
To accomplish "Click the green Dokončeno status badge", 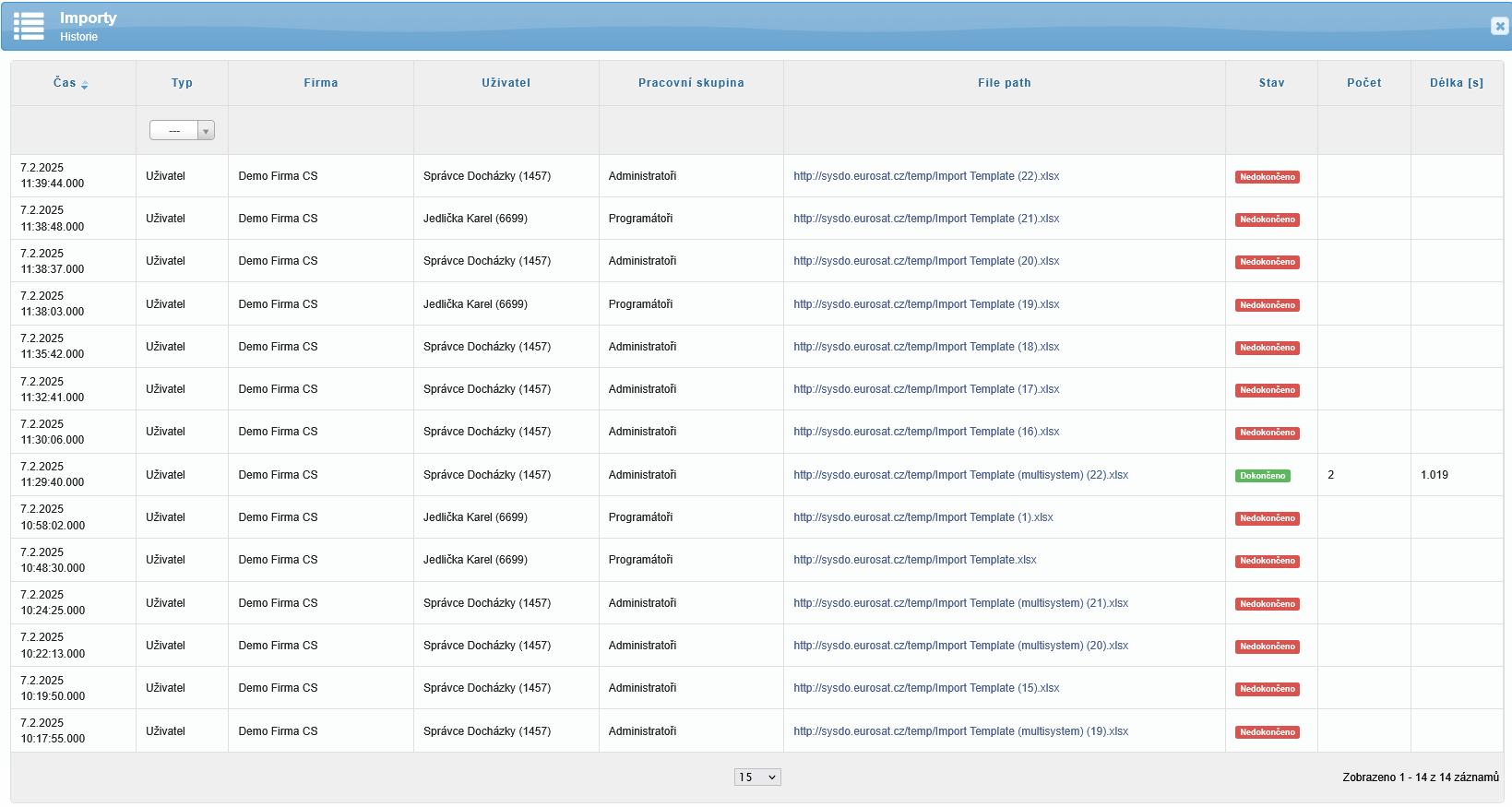I will coord(1262,476).
